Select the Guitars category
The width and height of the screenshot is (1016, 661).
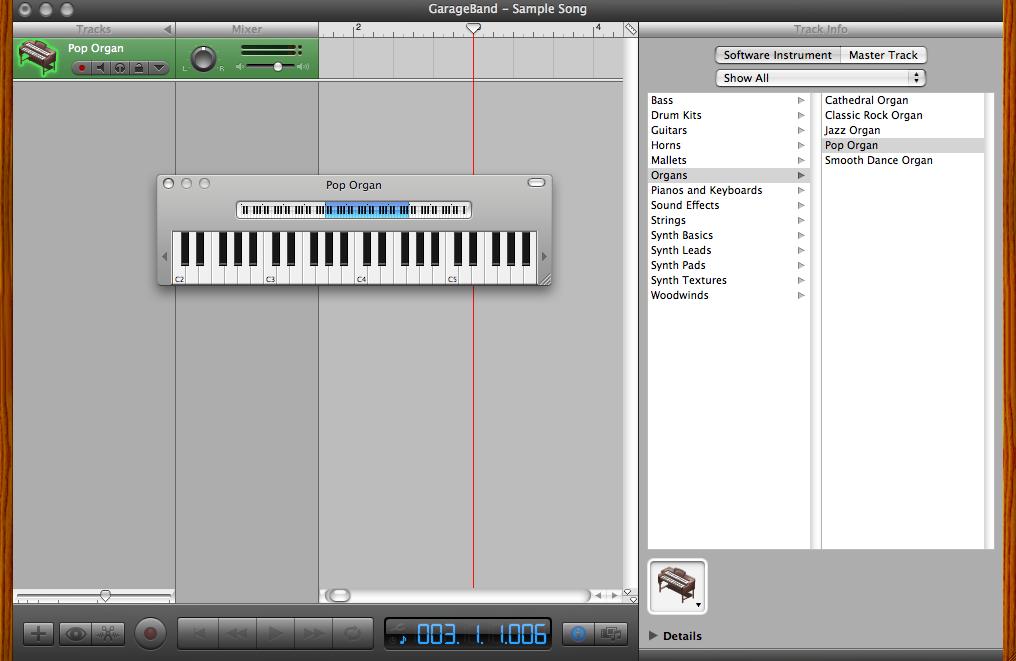click(x=729, y=130)
